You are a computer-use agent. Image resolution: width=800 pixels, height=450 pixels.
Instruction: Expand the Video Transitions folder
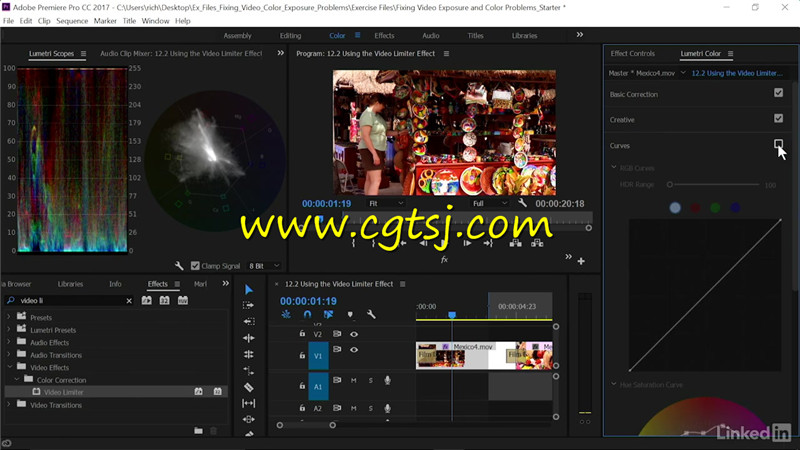8,405
